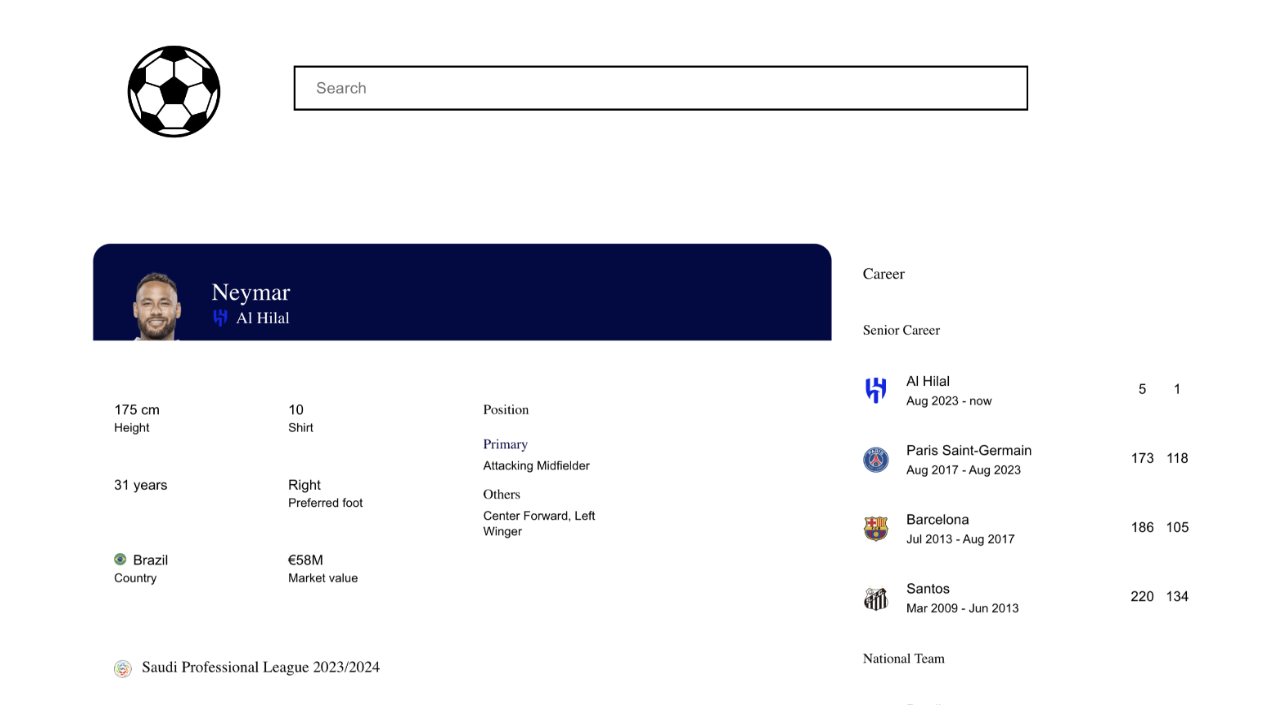The height and width of the screenshot is (724, 1276).
Task: Open Al Hilal link under Neymar's name
Action: point(262,318)
